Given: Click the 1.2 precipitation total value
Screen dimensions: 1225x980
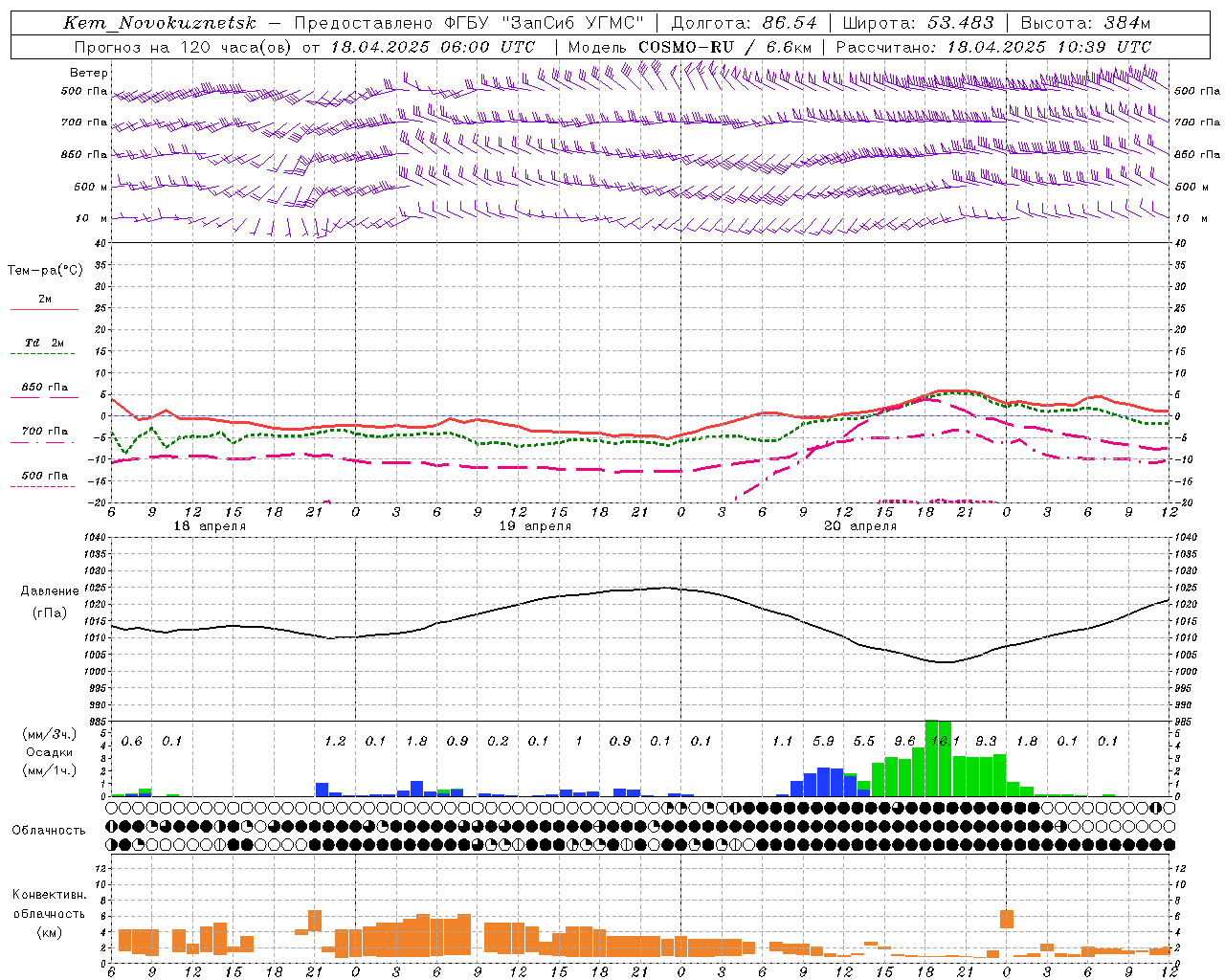Looking at the screenshot, I should click(x=335, y=741).
